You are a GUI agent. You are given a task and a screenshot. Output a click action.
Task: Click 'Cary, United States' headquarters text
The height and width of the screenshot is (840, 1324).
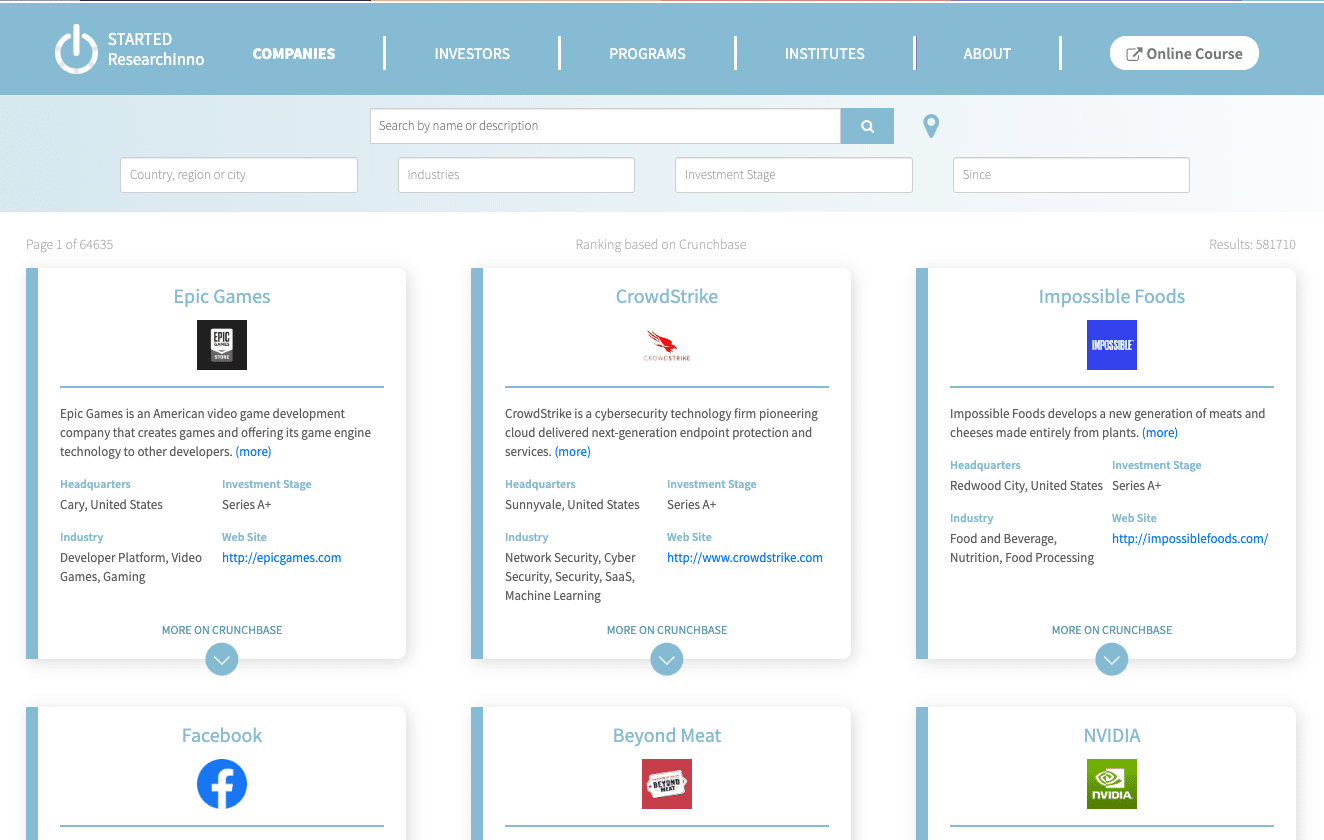(x=111, y=505)
